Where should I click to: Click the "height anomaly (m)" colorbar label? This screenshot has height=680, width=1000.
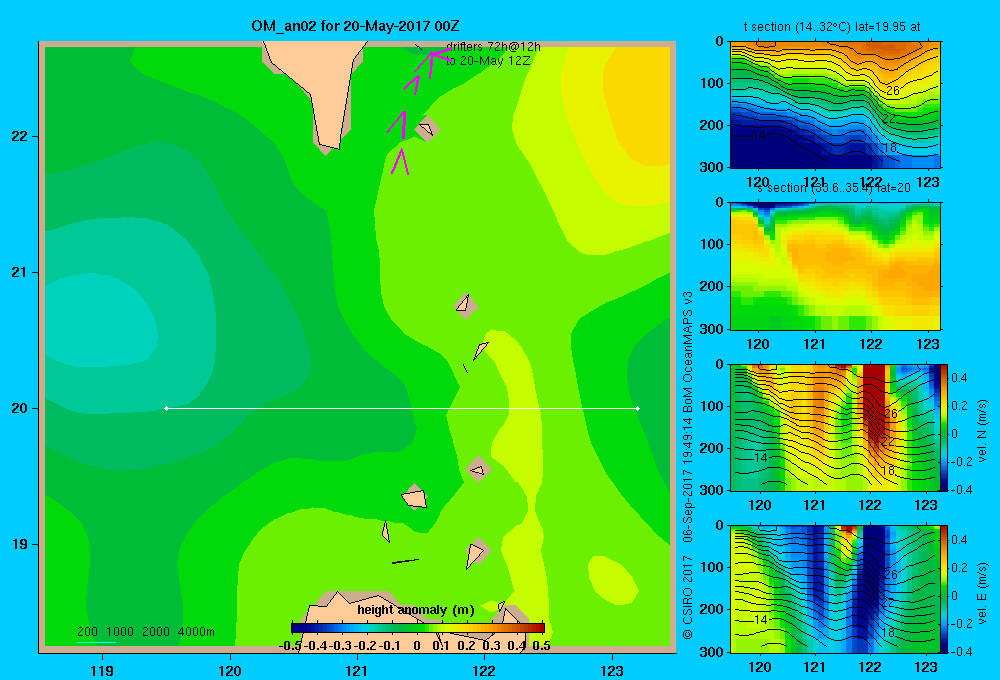click(x=416, y=610)
